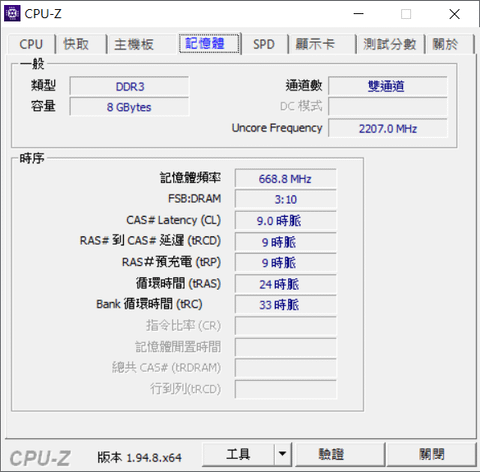Minimize the CPU-Z window
Screen dimensions: 480x472
(x=359, y=14)
